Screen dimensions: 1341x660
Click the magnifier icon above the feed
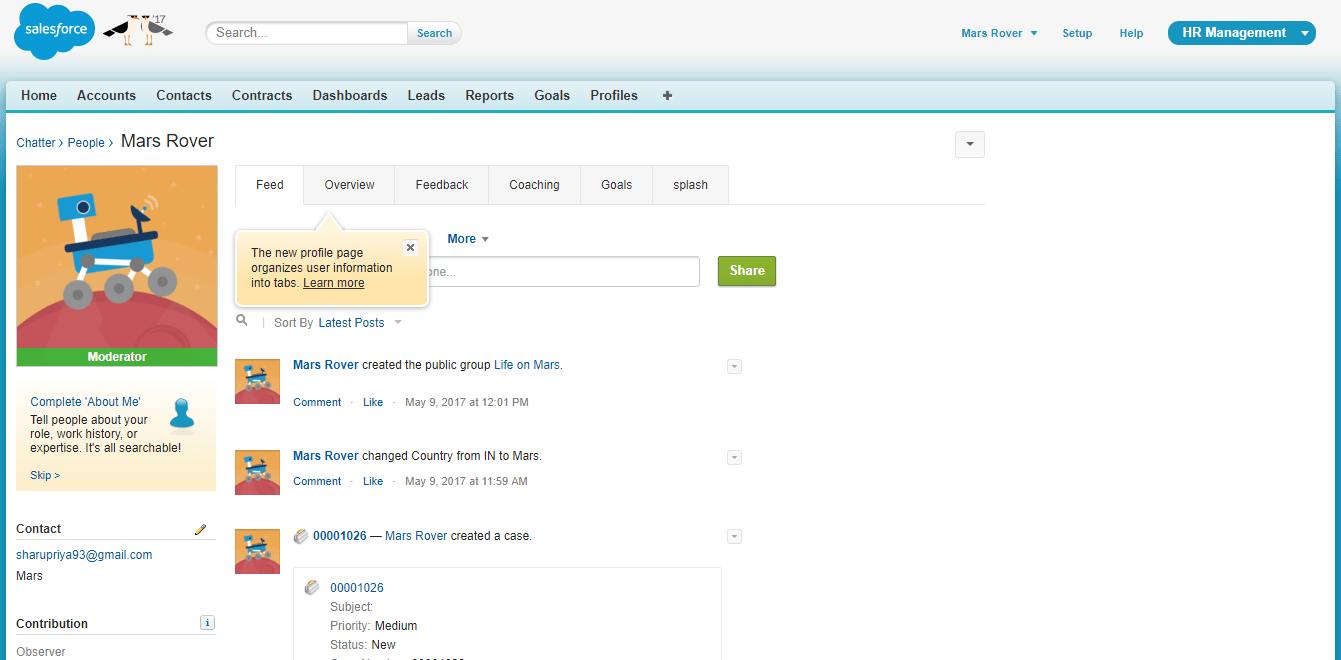pos(241,319)
